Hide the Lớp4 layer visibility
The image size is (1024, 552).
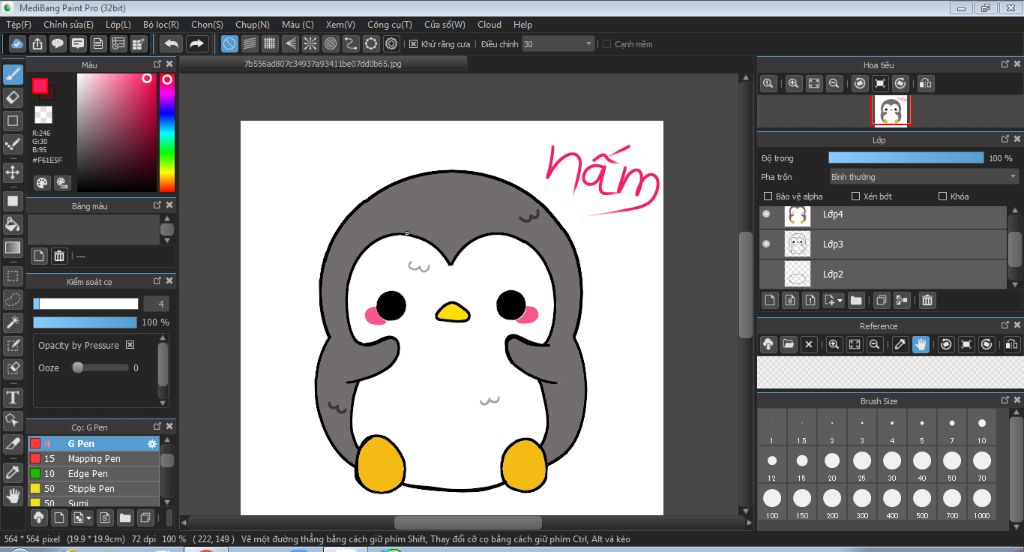(x=767, y=214)
